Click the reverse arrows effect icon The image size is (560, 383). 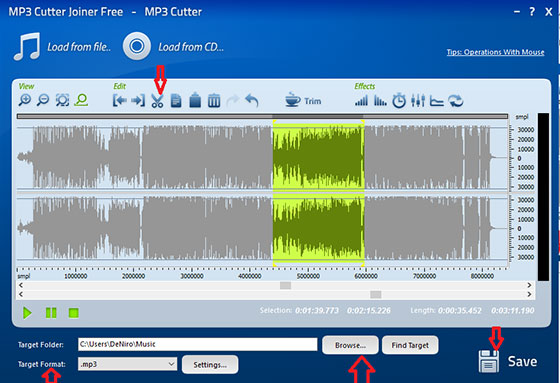(x=456, y=101)
